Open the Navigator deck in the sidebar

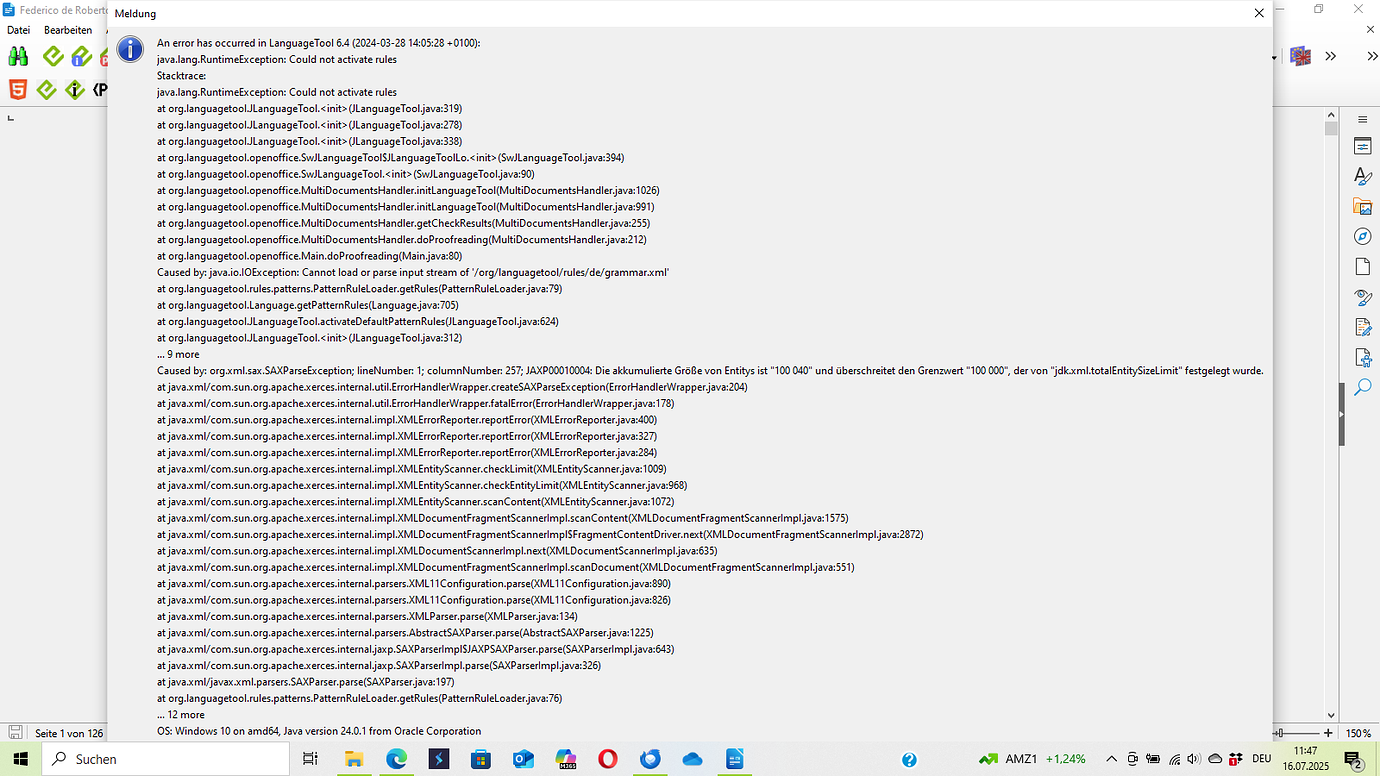1362,237
